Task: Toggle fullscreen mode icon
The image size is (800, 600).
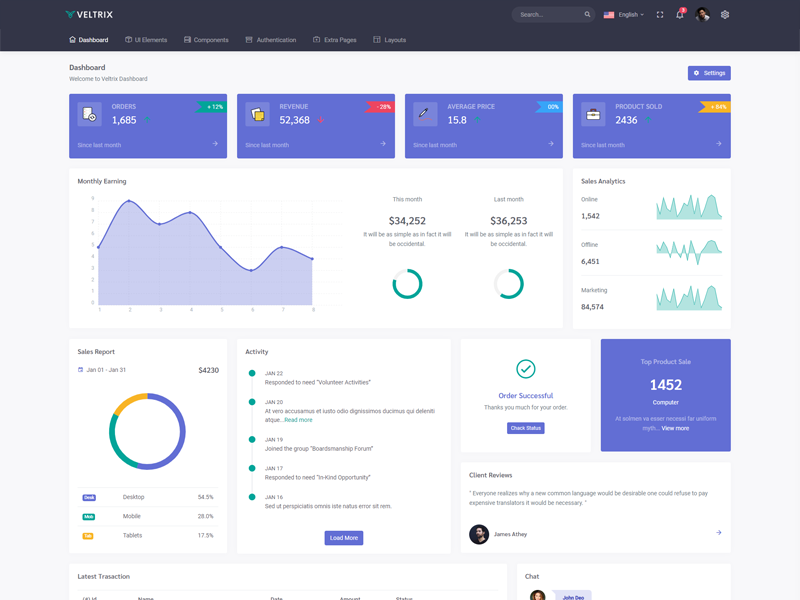Action: [x=659, y=15]
